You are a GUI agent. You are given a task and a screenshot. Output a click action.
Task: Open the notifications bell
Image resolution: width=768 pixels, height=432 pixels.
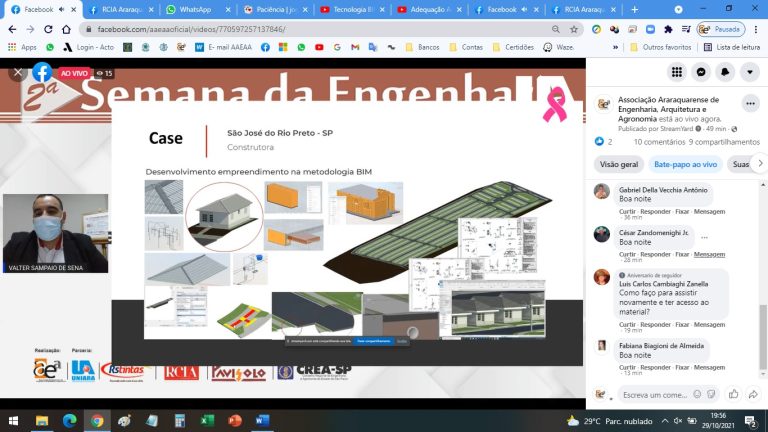pos(725,72)
